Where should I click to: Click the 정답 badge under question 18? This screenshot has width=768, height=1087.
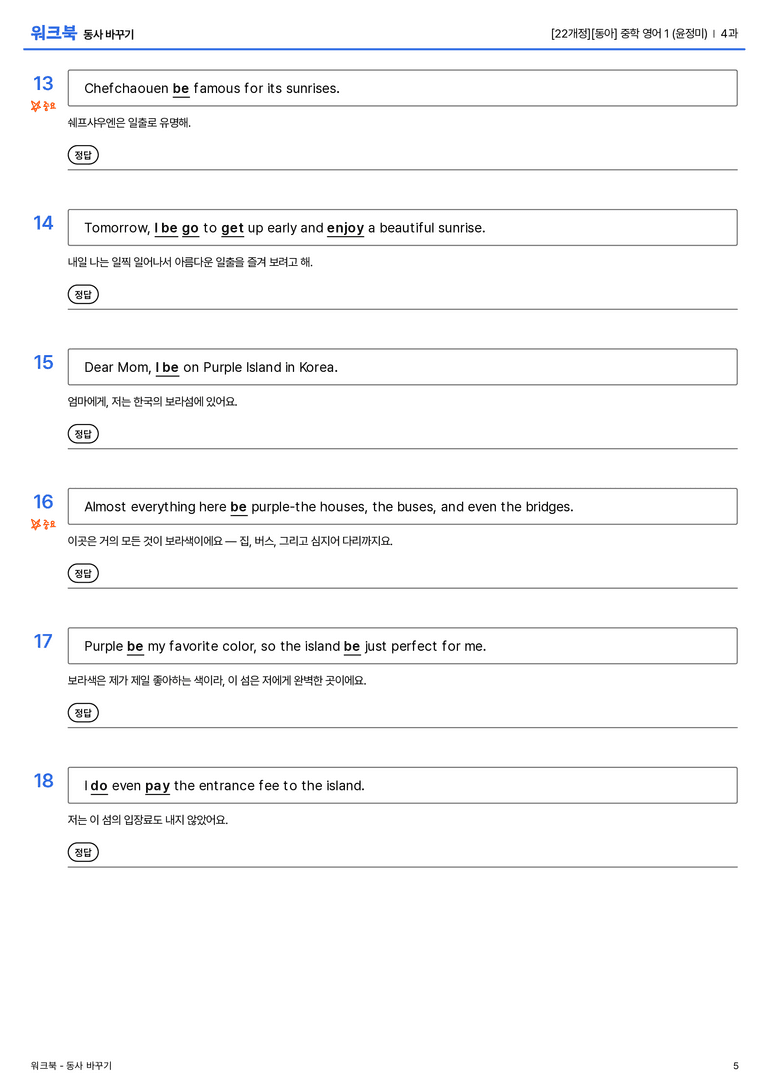(x=83, y=851)
